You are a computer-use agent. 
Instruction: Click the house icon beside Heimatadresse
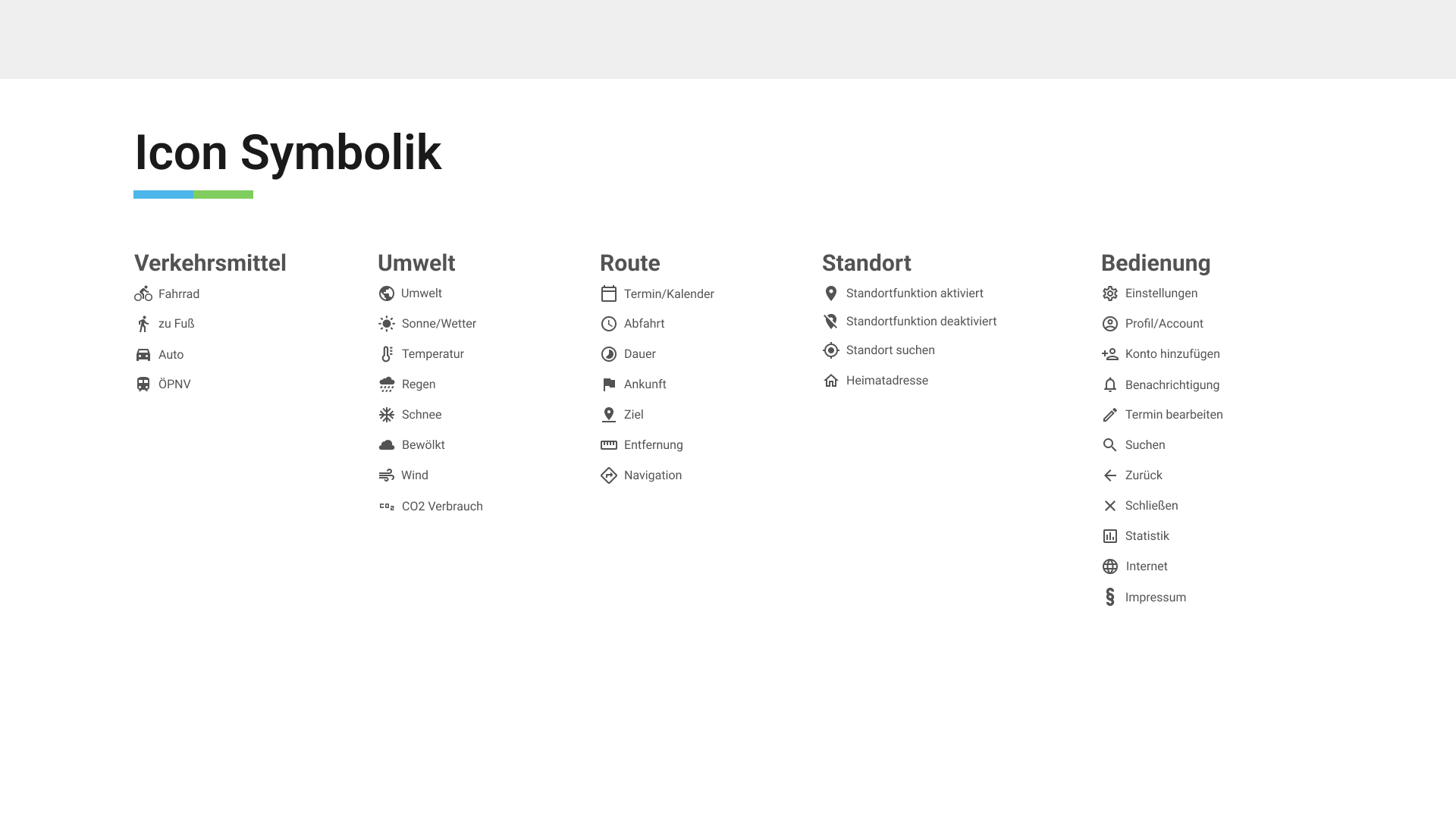[831, 381]
